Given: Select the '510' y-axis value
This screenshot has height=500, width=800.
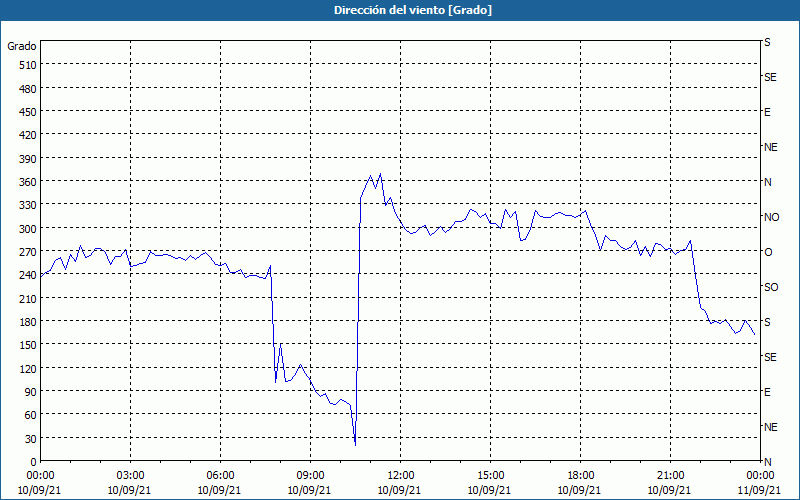Looking at the screenshot, I should [x=28, y=65].
